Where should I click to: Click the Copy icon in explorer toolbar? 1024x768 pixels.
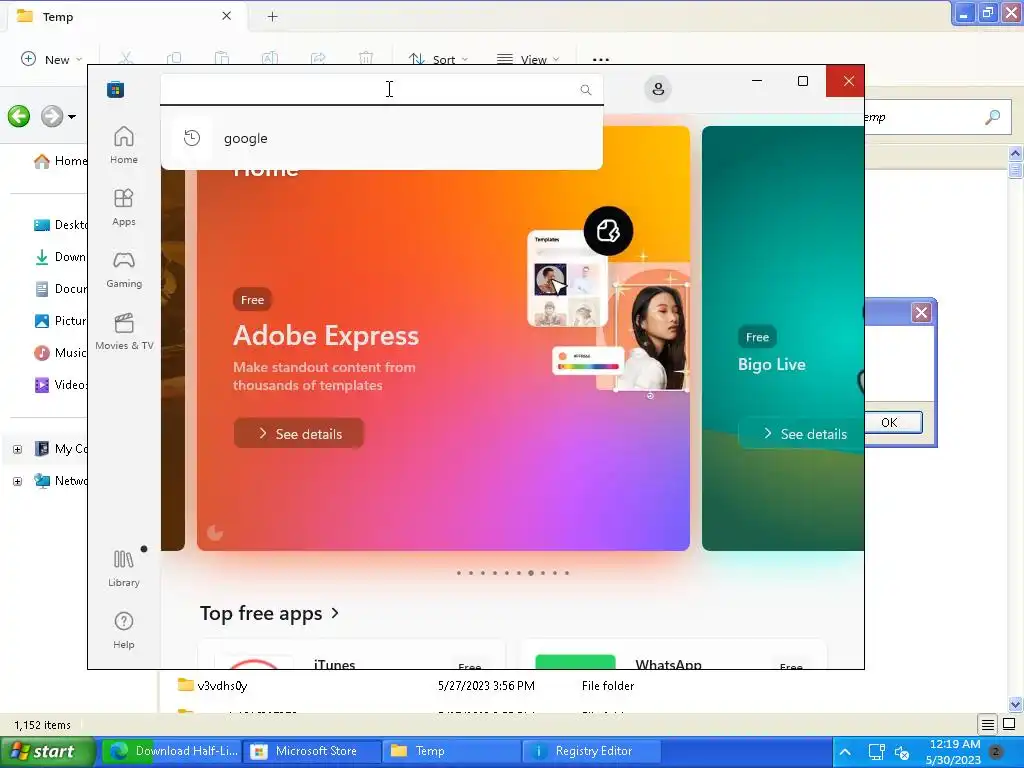tap(174, 57)
